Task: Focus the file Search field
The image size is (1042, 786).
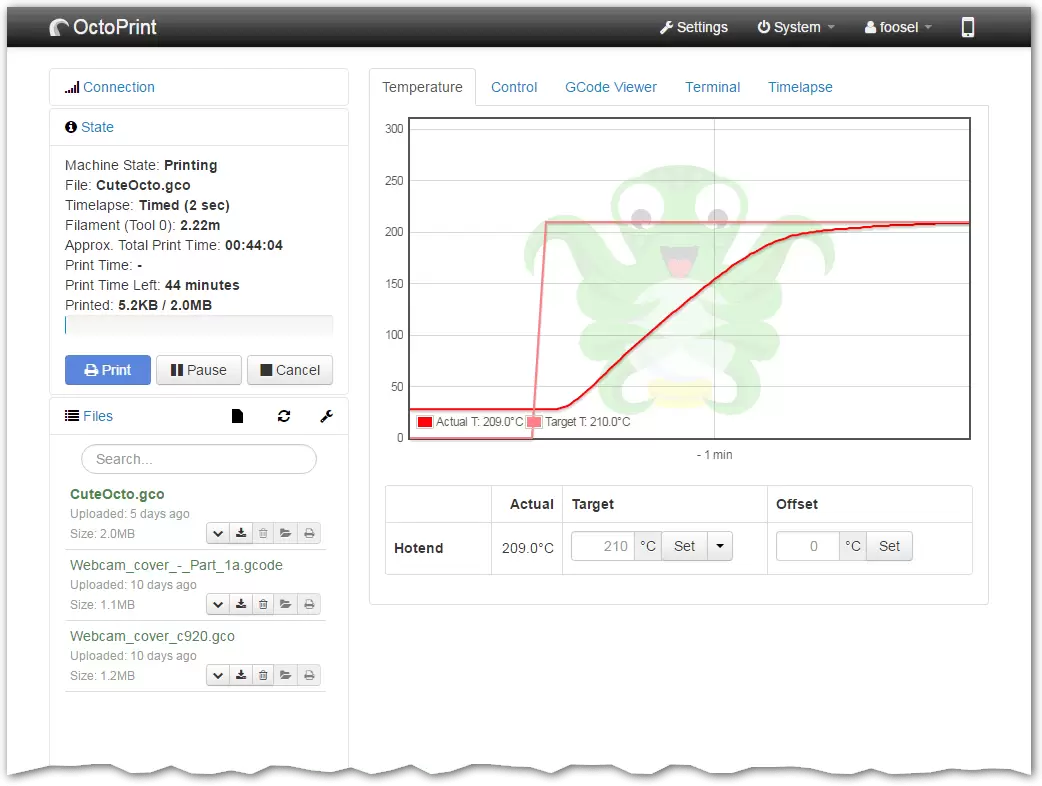Action: [199, 459]
